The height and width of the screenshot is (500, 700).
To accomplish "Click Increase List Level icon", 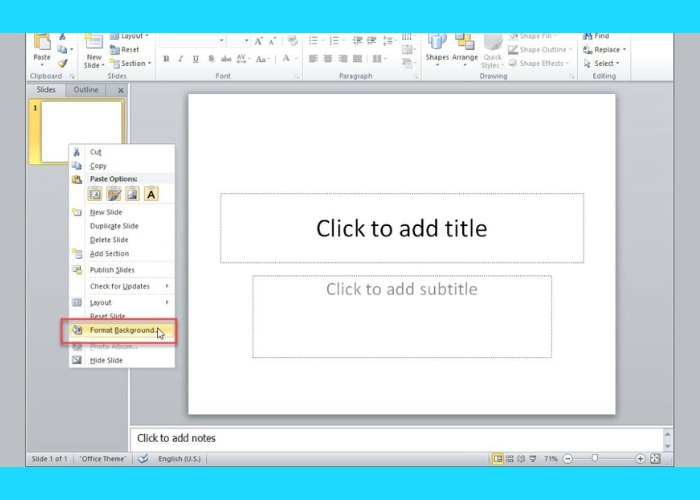I will coord(371,41).
